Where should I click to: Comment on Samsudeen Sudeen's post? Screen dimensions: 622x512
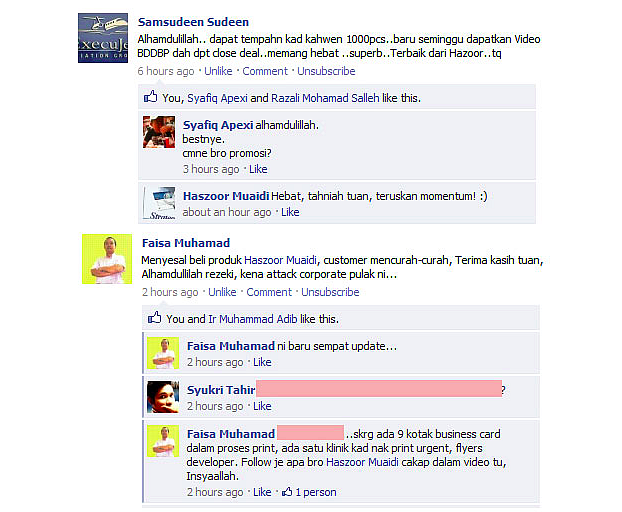265,71
